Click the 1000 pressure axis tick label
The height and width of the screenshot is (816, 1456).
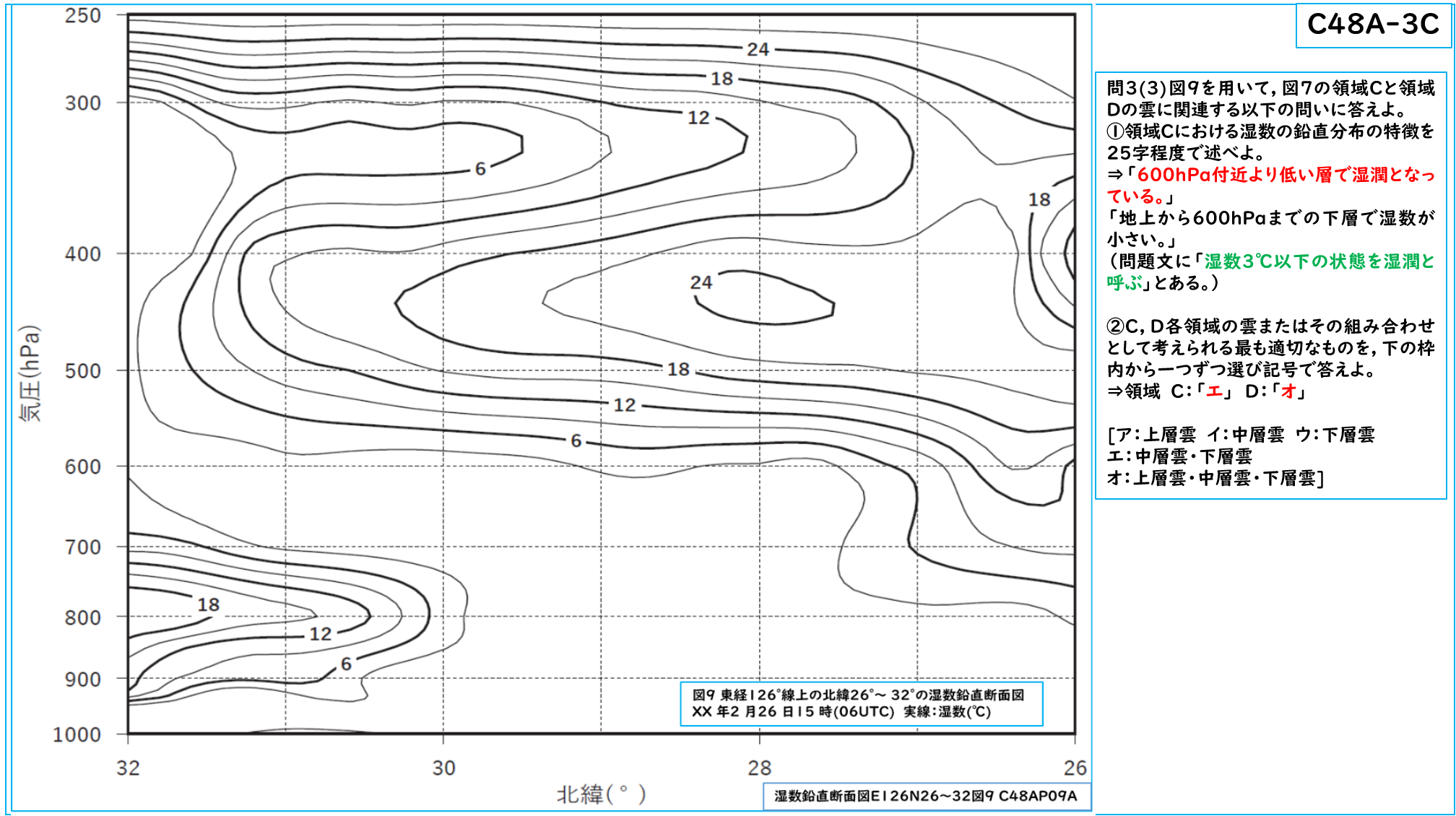(77, 734)
